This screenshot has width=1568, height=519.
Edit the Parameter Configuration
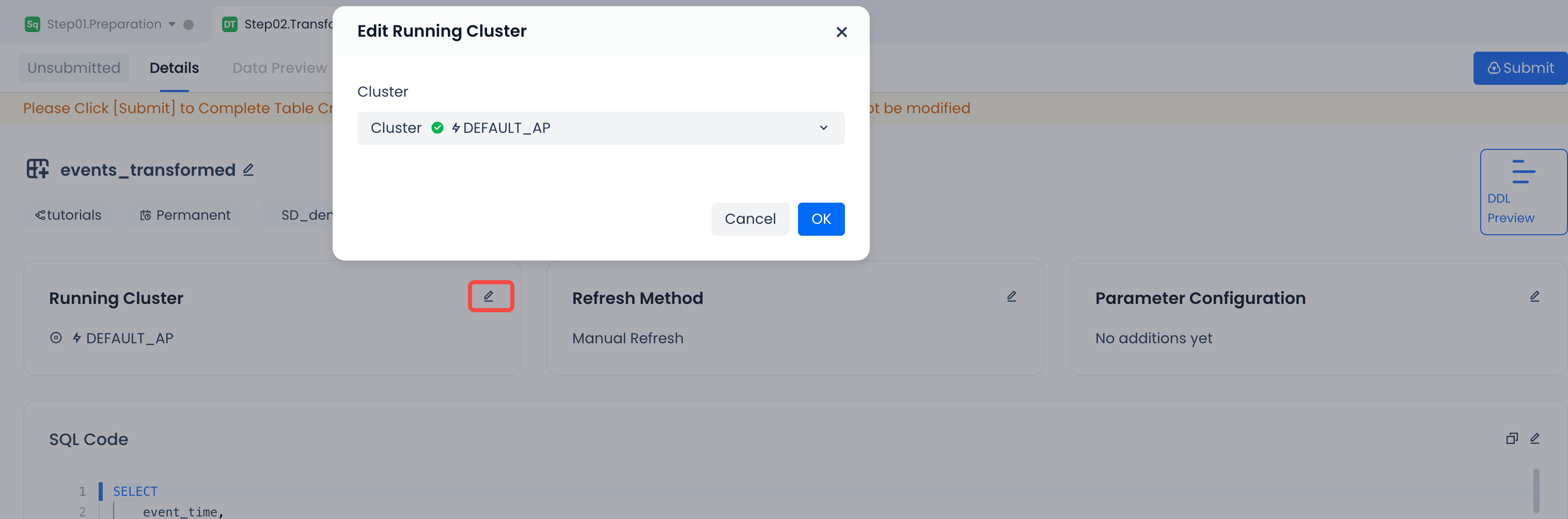(1534, 297)
